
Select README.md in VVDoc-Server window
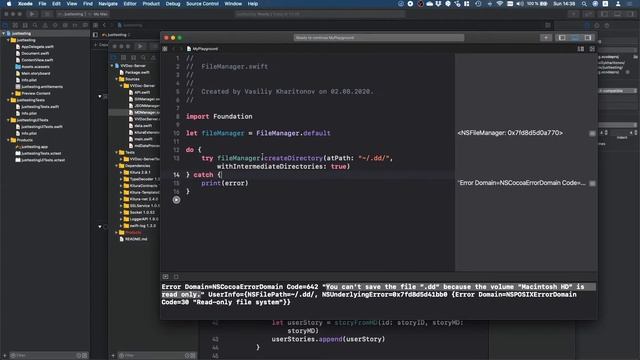pos(136,239)
